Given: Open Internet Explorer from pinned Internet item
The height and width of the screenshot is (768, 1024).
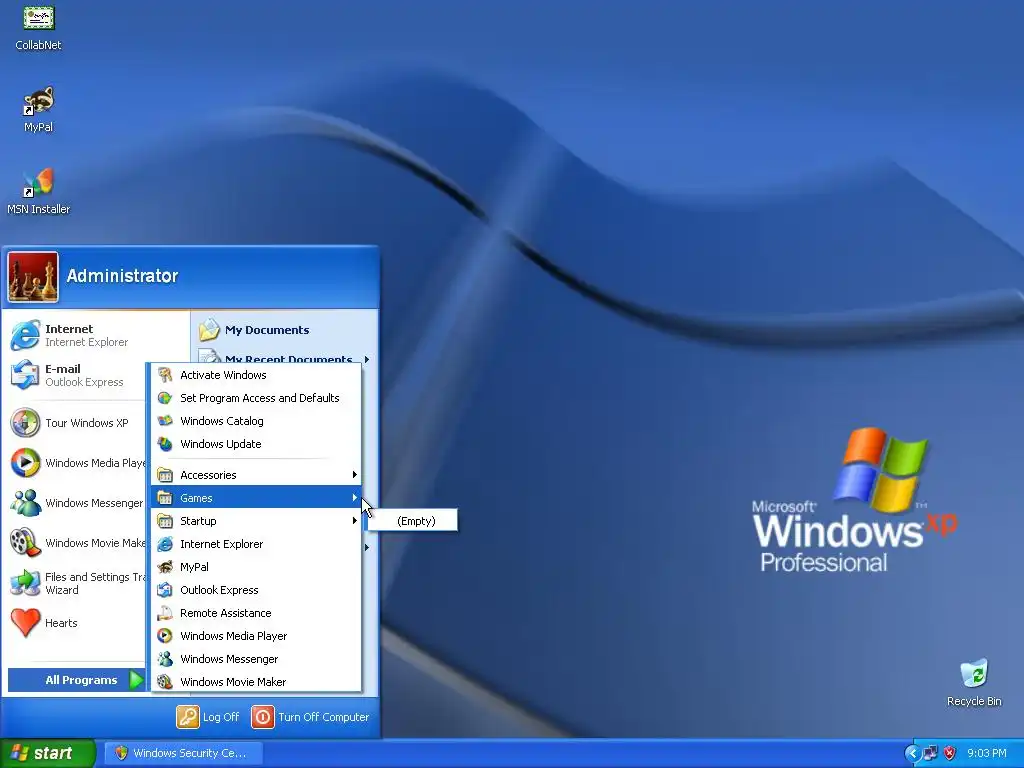Looking at the screenshot, I should (75, 335).
